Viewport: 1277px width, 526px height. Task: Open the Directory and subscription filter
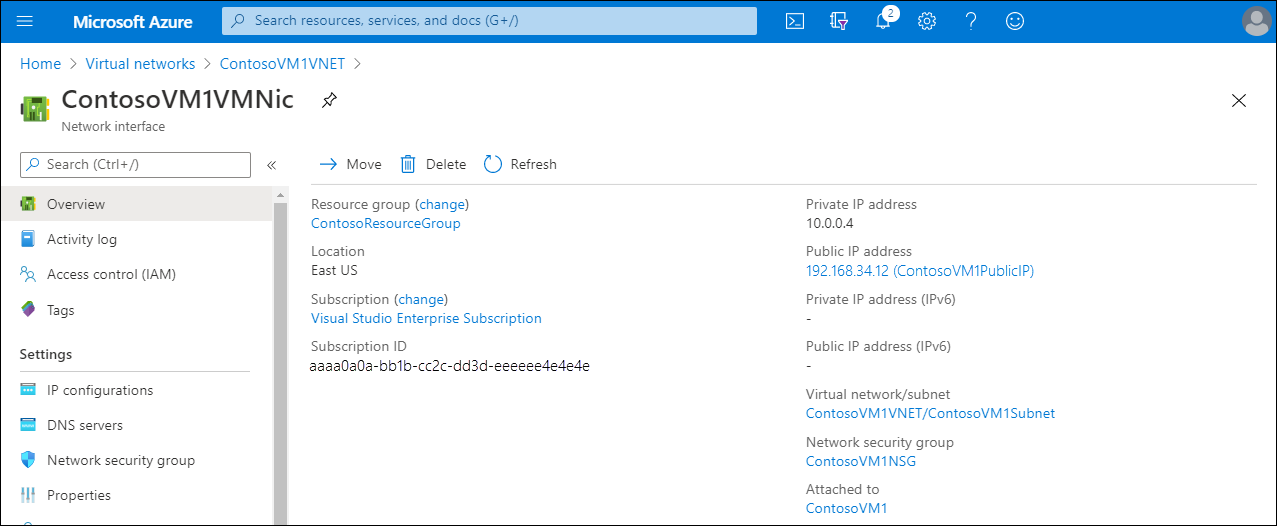pyautogui.click(x=839, y=21)
